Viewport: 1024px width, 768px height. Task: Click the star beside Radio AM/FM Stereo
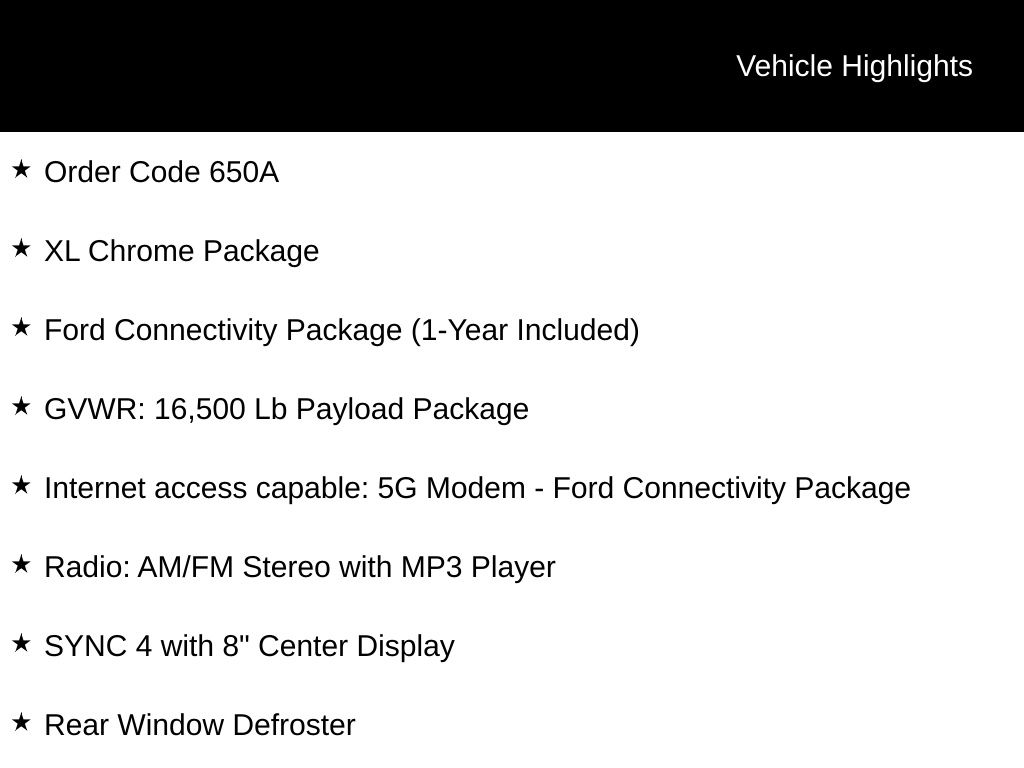21,565
